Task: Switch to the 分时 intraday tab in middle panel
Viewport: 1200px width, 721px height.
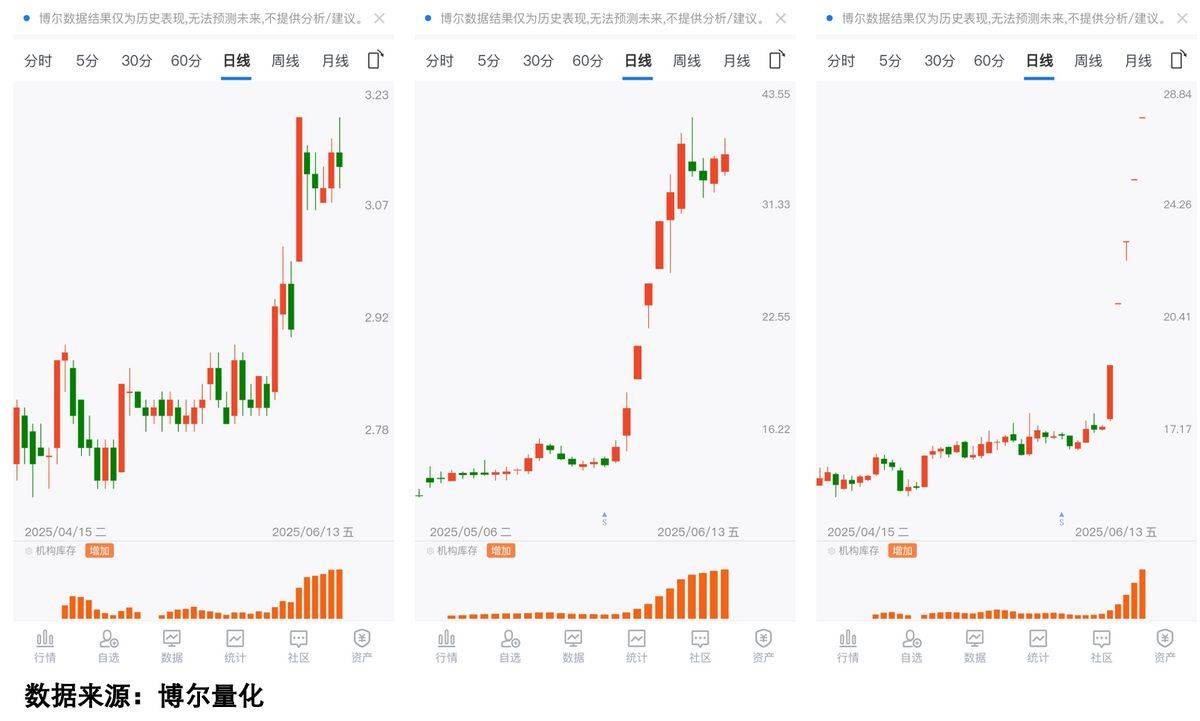Action: tap(437, 60)
